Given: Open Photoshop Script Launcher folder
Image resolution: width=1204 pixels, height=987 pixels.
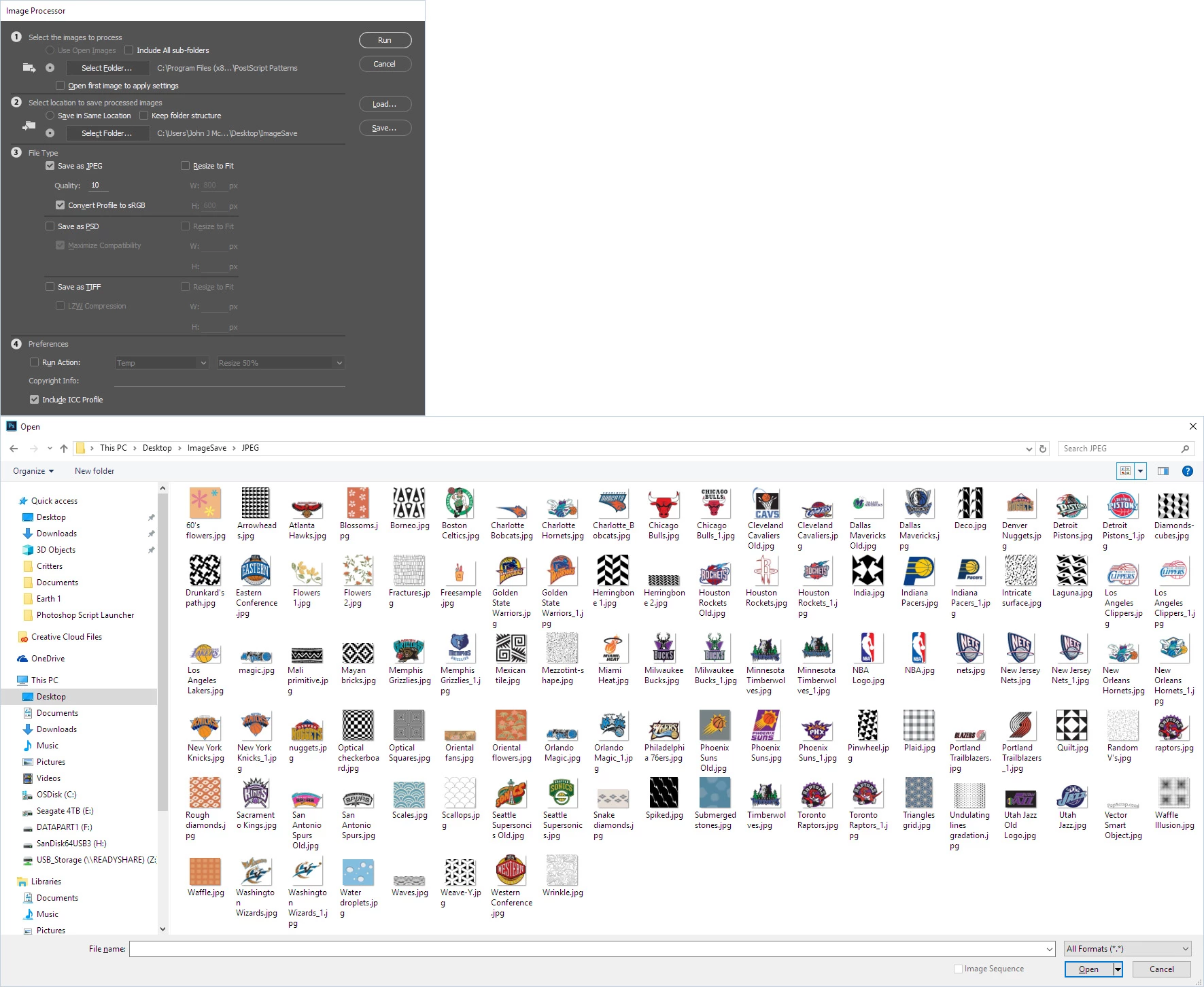Looking at the screenshot, I should pos(85,615).
